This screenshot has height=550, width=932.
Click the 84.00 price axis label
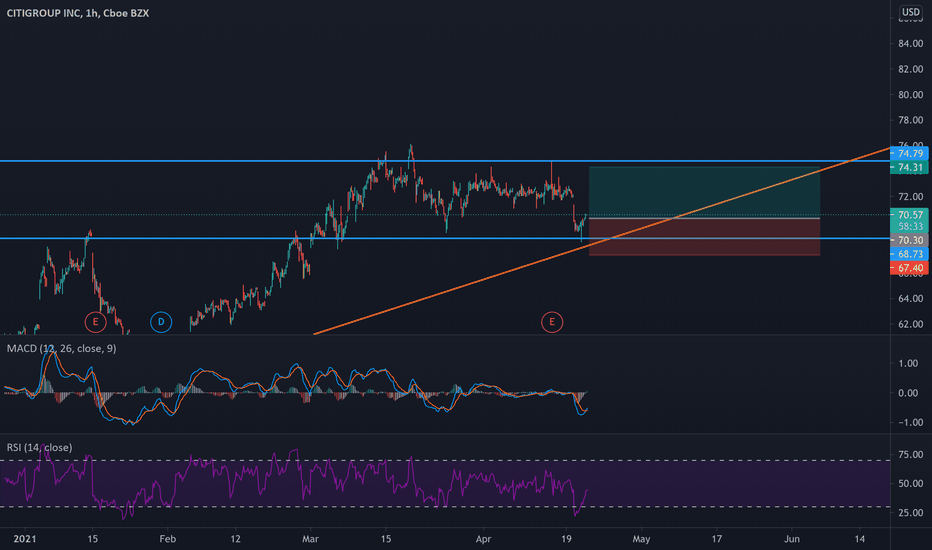[911, 43]
